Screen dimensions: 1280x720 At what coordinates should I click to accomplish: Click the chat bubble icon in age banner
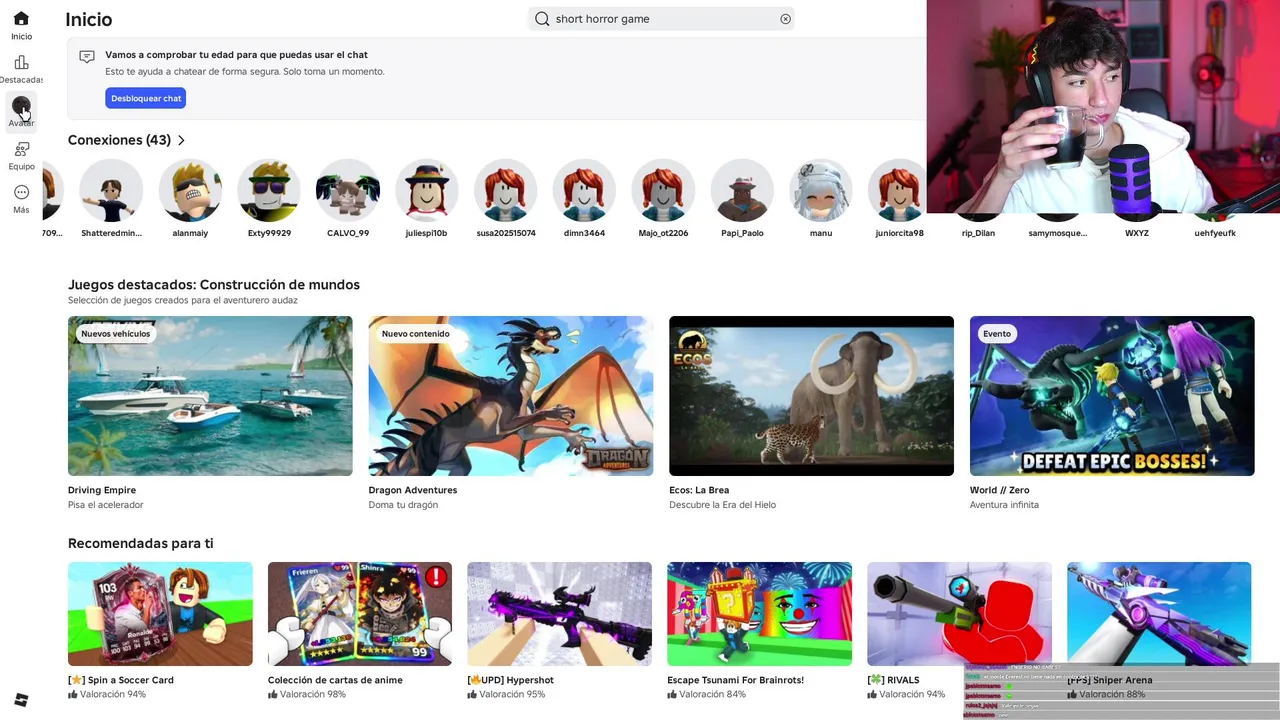(87, 57)
